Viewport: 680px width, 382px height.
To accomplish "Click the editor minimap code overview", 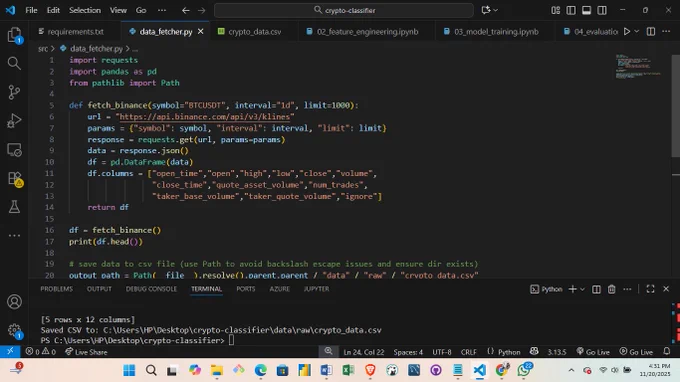I will (638, 66).
